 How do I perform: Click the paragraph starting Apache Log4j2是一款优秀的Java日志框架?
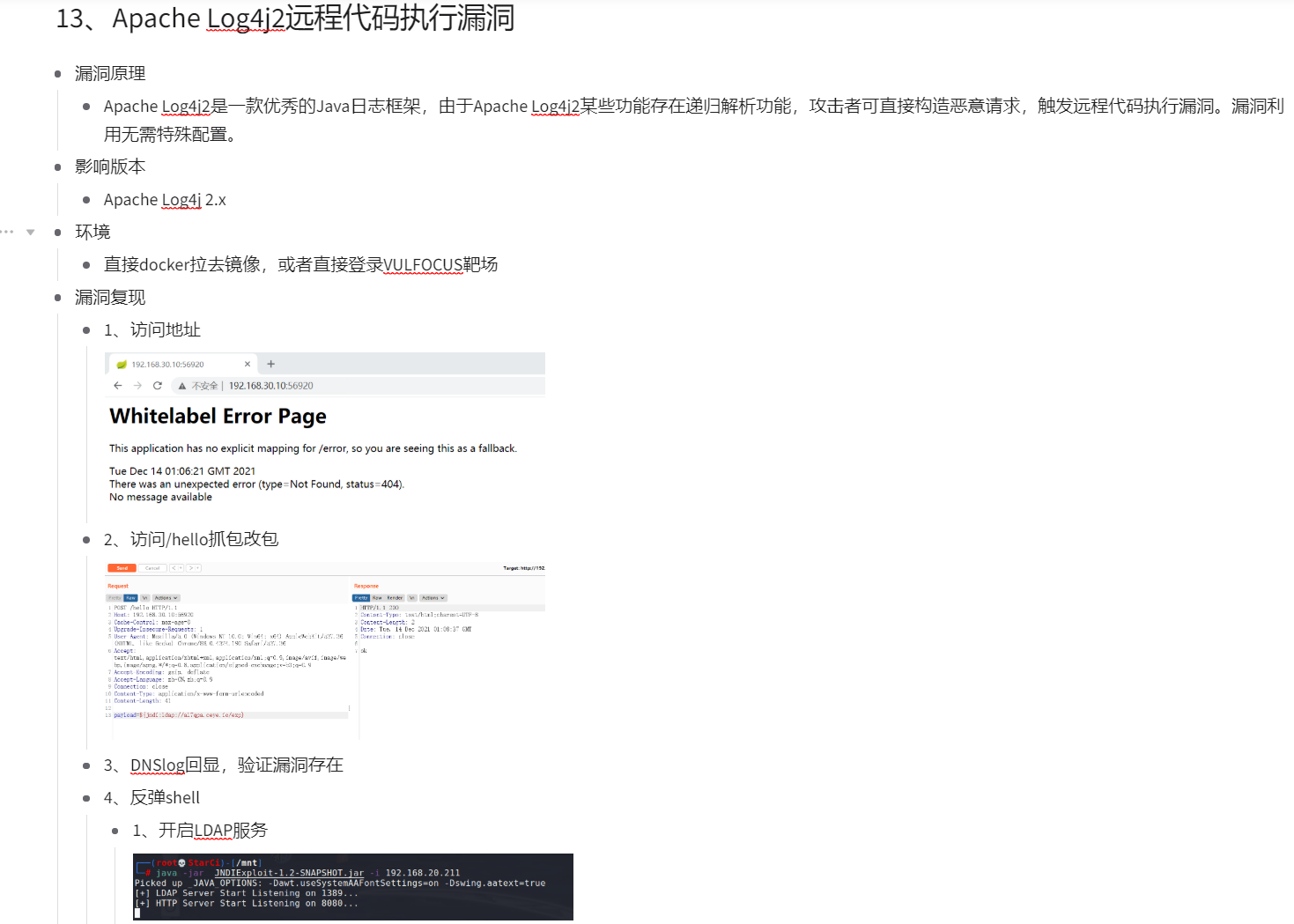pos(694,120)
